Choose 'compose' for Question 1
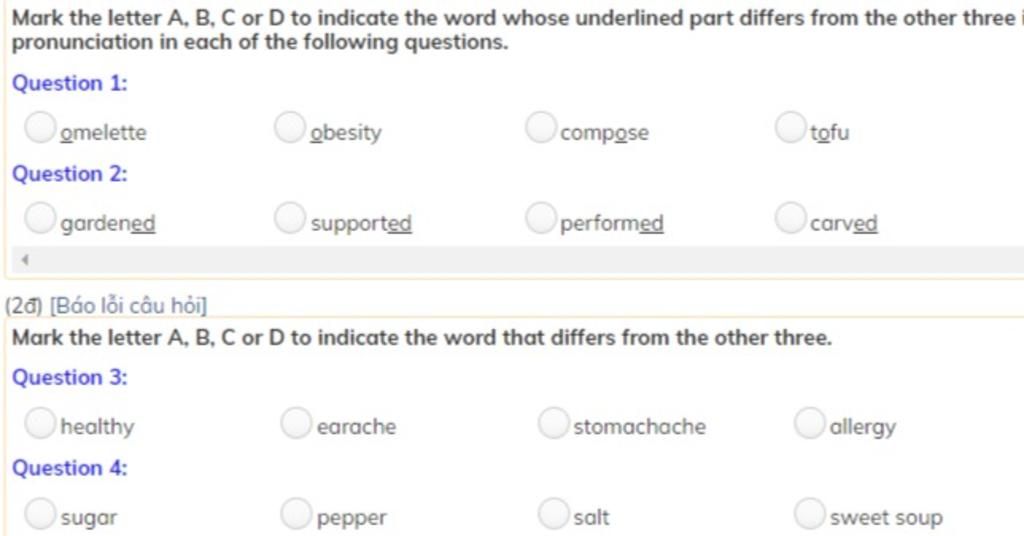This screenshot has width=1024, height=536. tap(541, 127)
